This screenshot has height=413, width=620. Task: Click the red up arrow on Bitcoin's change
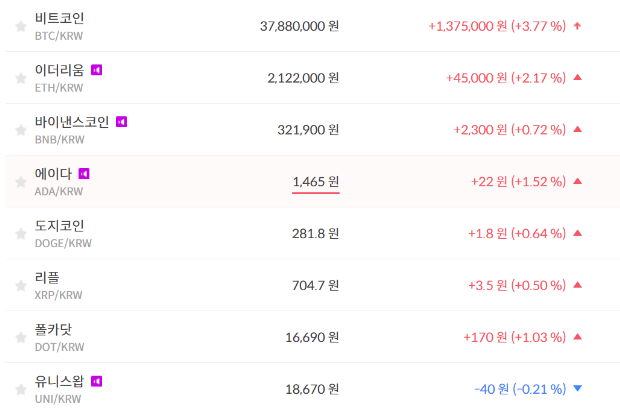[577, 25]
